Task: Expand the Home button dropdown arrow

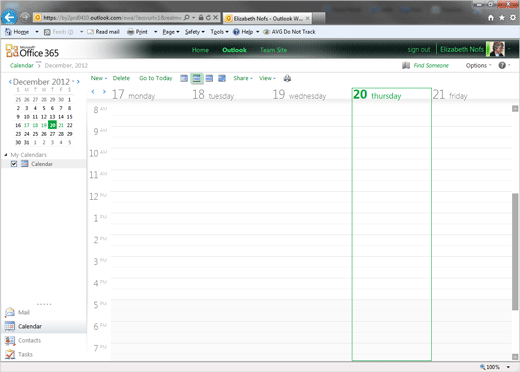Action: tap(37, 32)
